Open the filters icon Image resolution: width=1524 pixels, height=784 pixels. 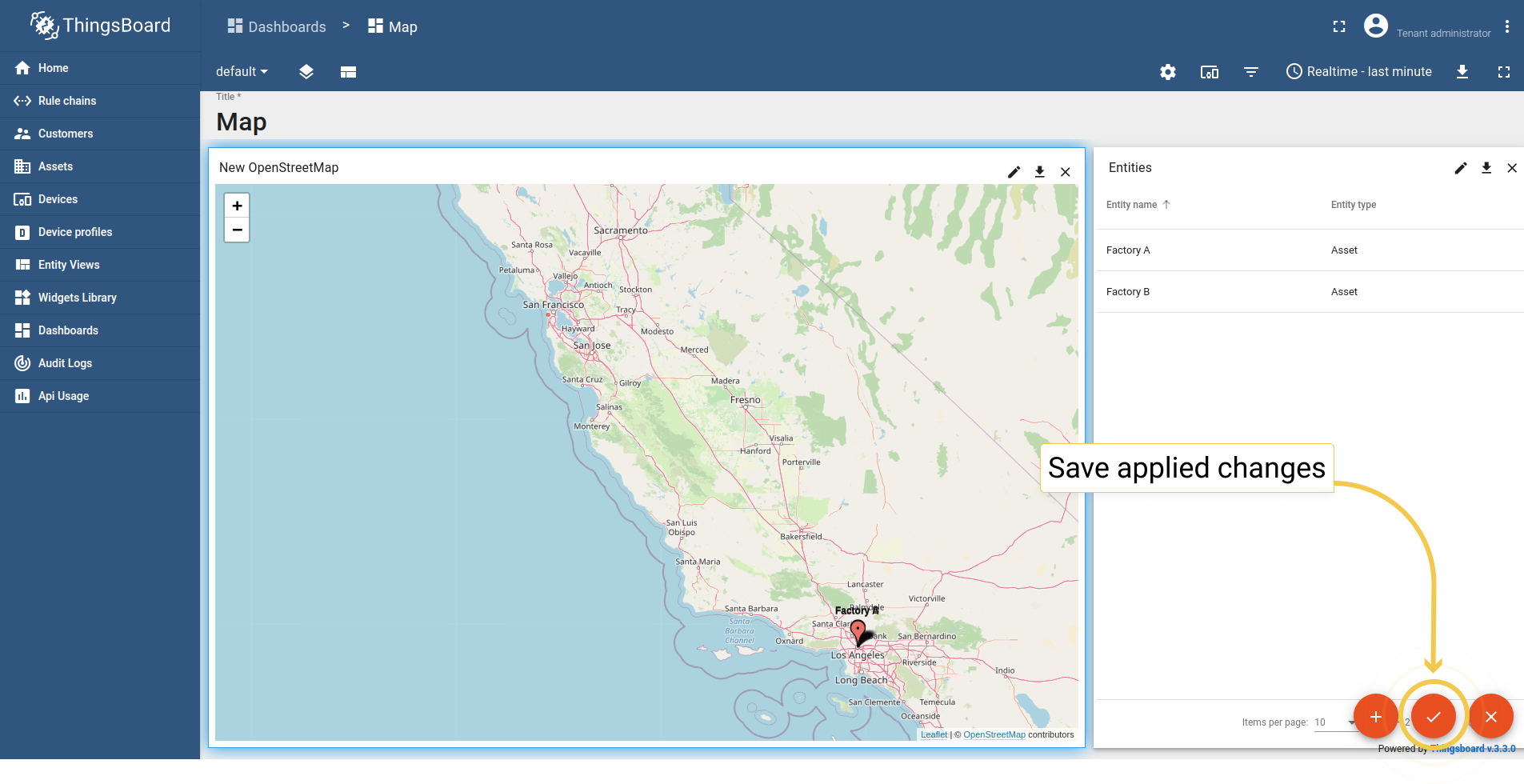click(x=1251, y=72)
